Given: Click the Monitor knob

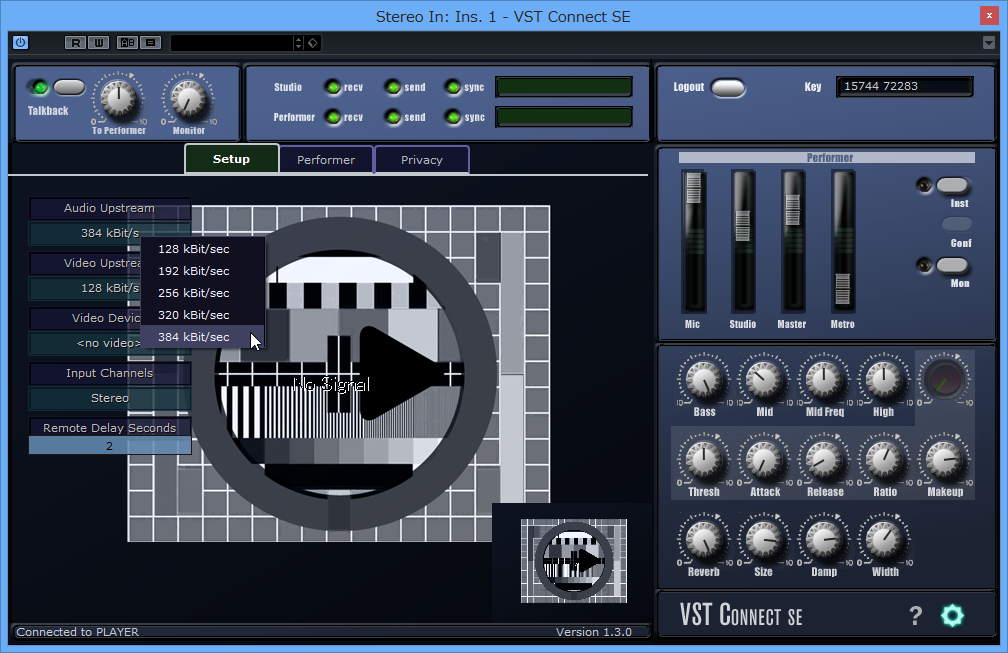Looking at the screenshot, I should pyautogui.click(x=188, y=99).
